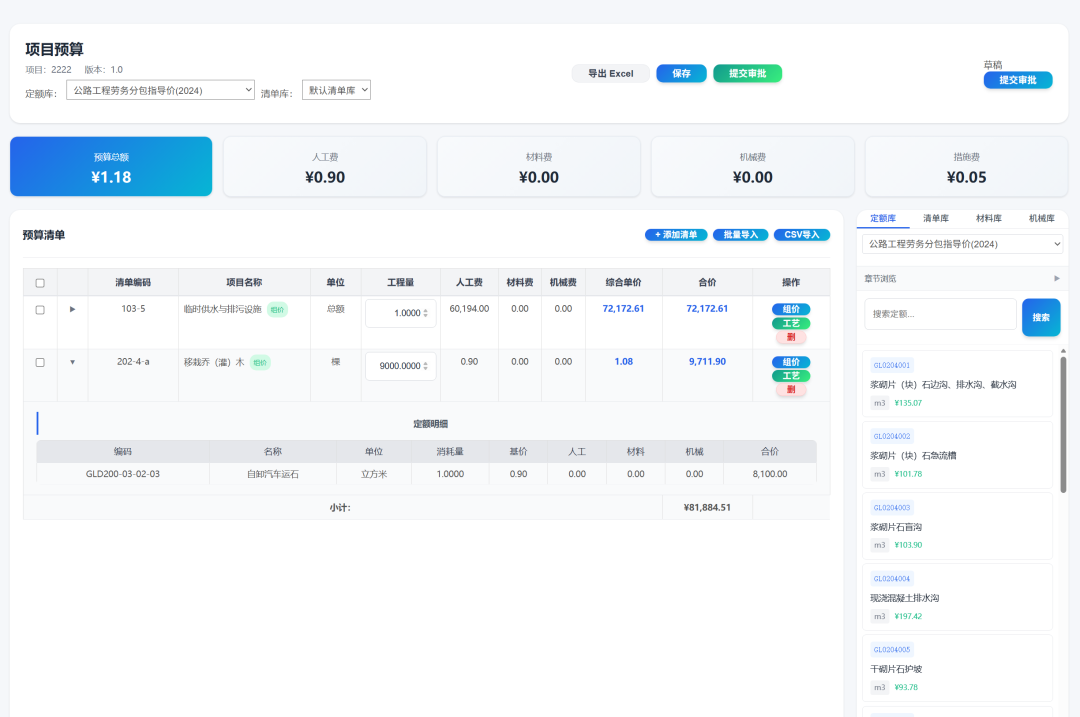Click the quota list vertical scrollbar
This screenshot has height=717, width=1080.
click(x=1063, y=420)
